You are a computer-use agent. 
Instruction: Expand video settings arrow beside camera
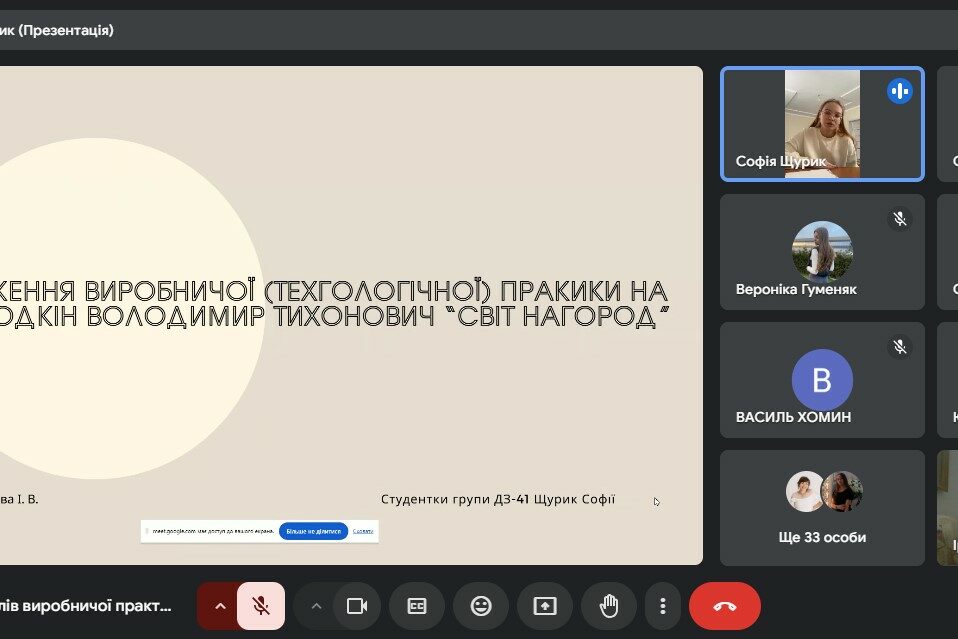tap(316, 606)
